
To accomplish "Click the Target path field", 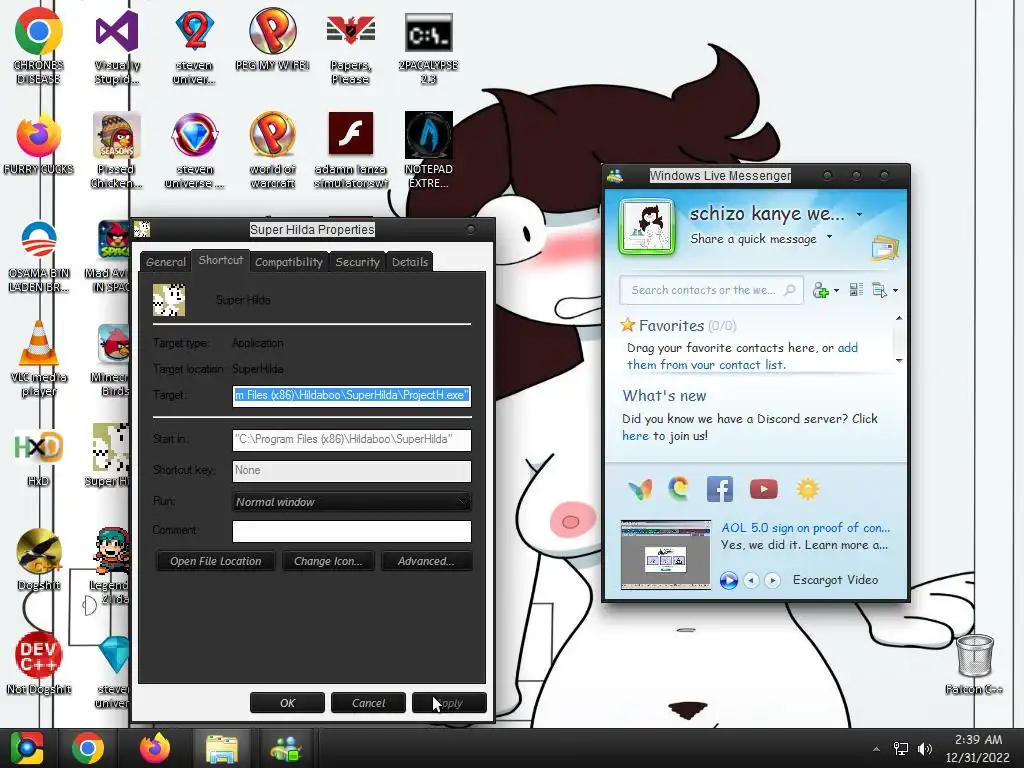I will click(x=351, y=395).
